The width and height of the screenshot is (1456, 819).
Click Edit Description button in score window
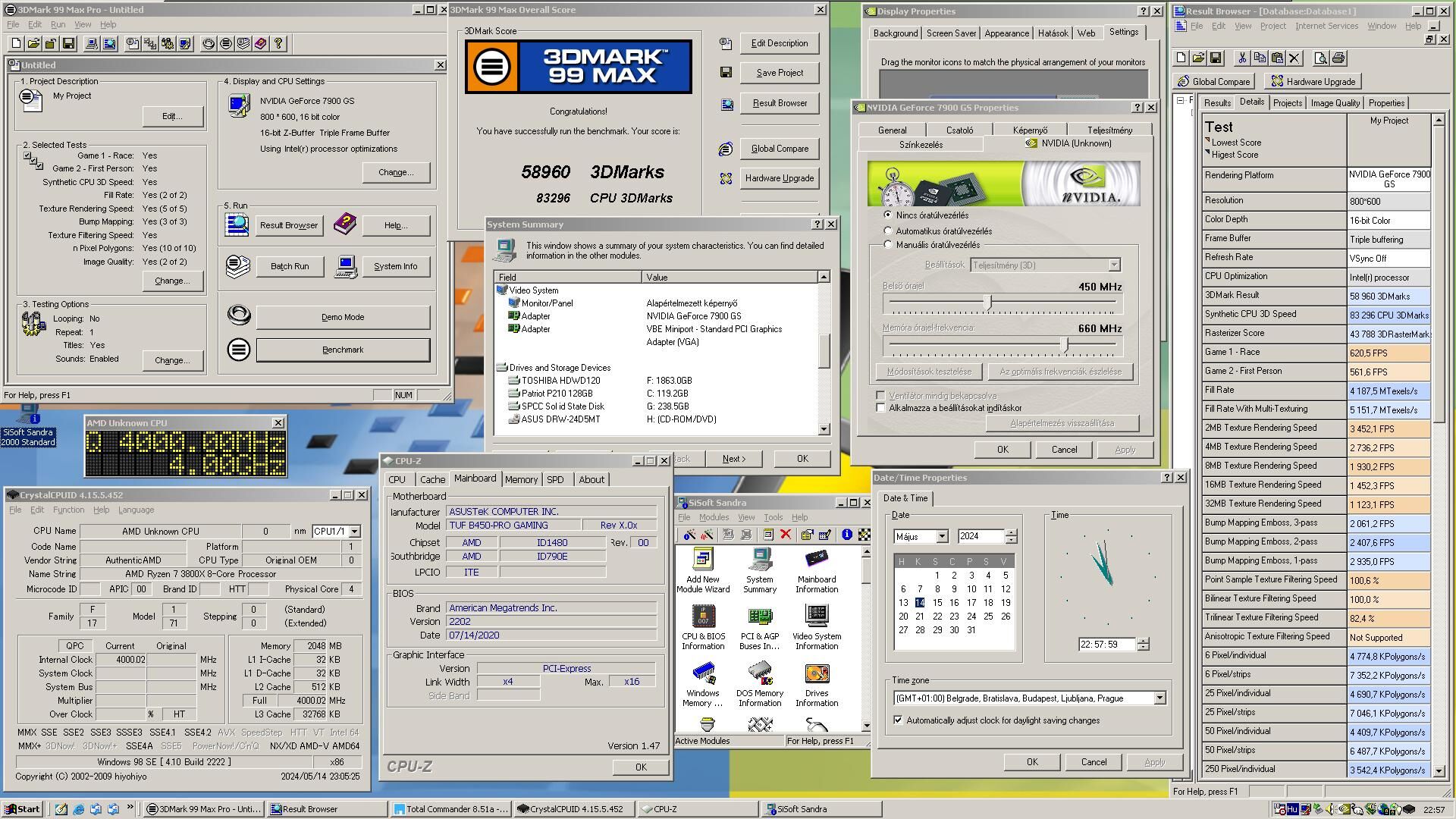pyautogui.click(x=779, y=44)
